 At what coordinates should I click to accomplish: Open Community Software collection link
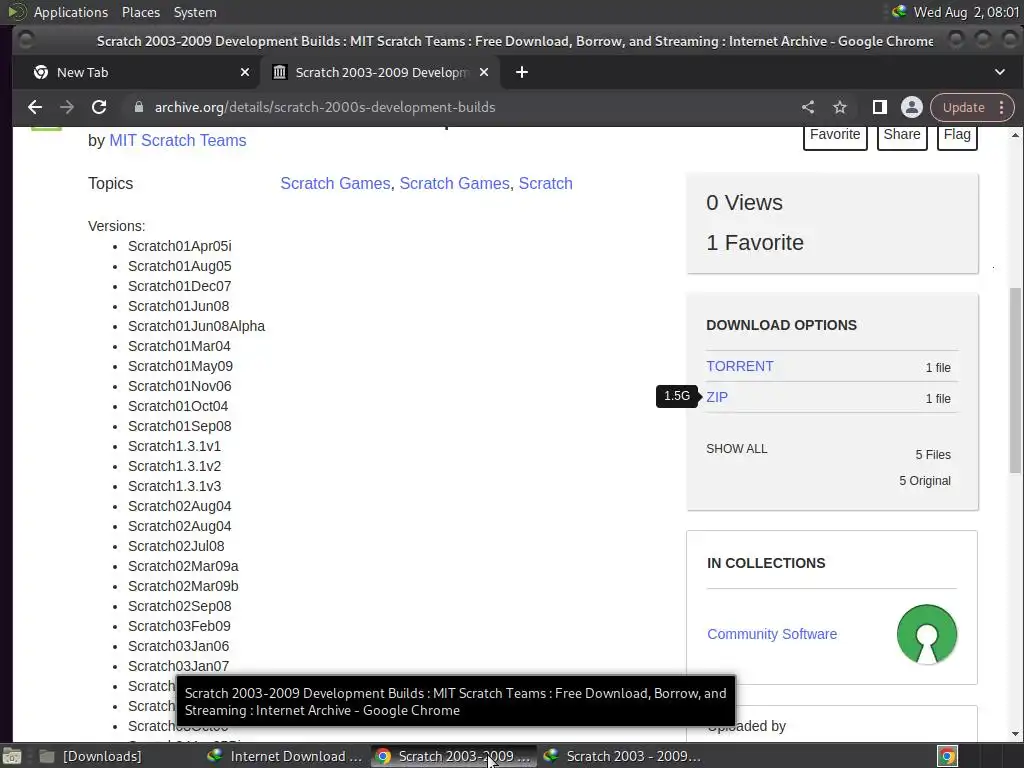click(x=772, y=634)
